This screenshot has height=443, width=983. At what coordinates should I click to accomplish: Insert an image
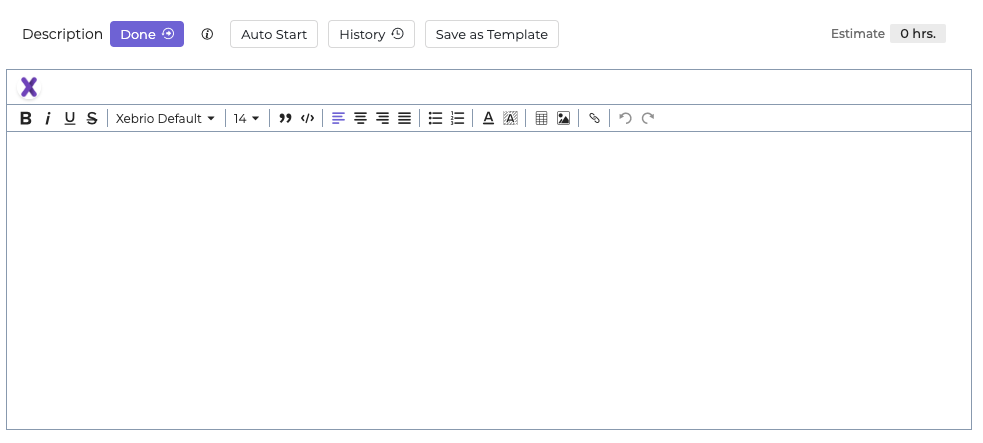coord(564,118)
